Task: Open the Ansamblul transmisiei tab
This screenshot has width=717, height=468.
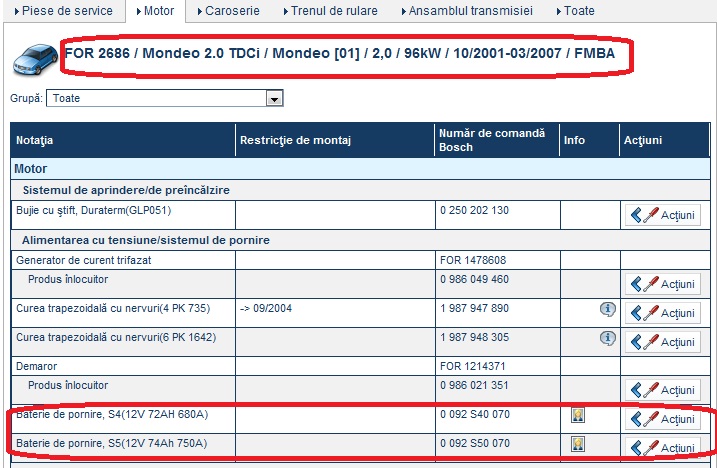Action: 468,11
